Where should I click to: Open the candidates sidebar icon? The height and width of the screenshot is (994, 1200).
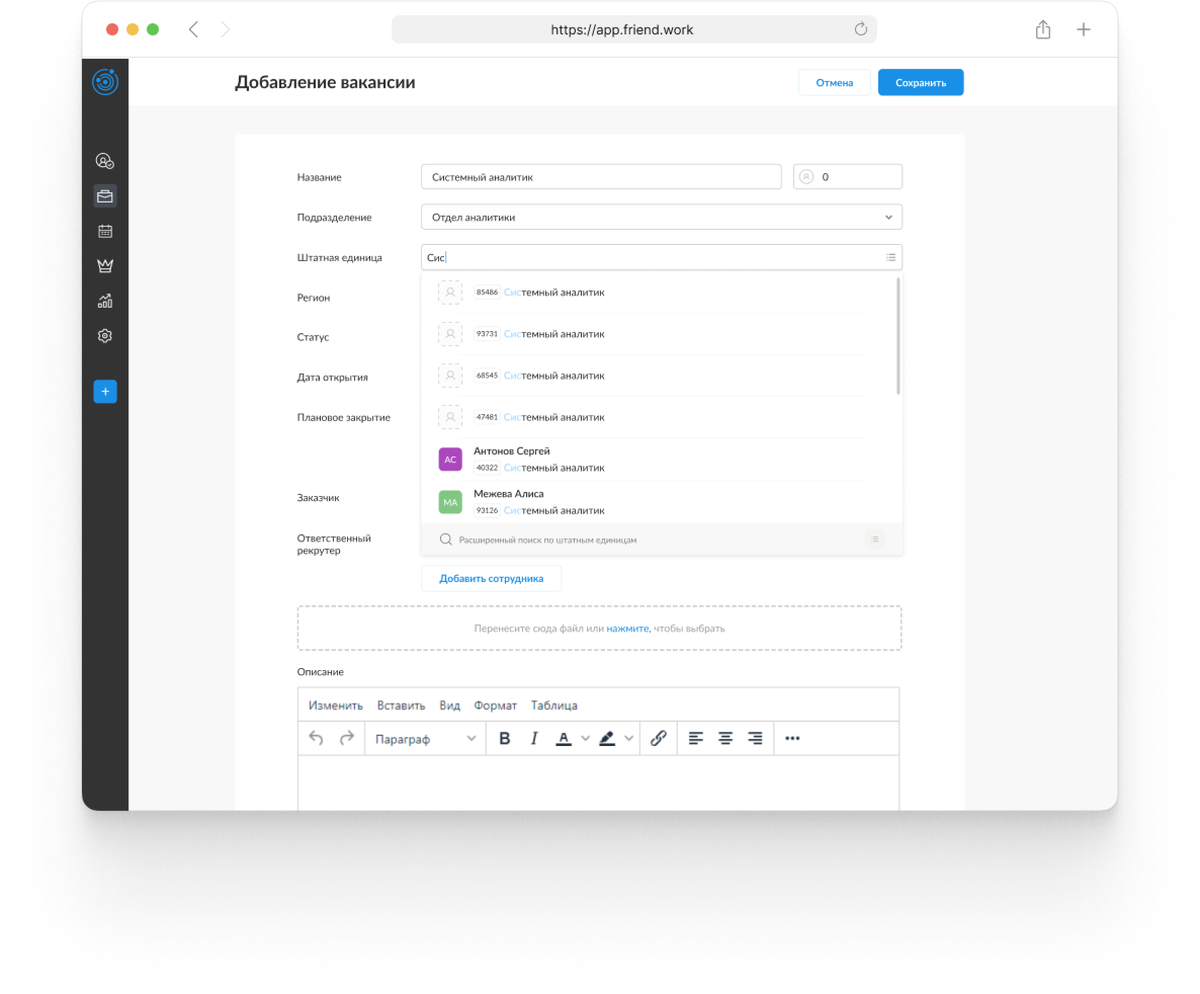pos(105,160)
